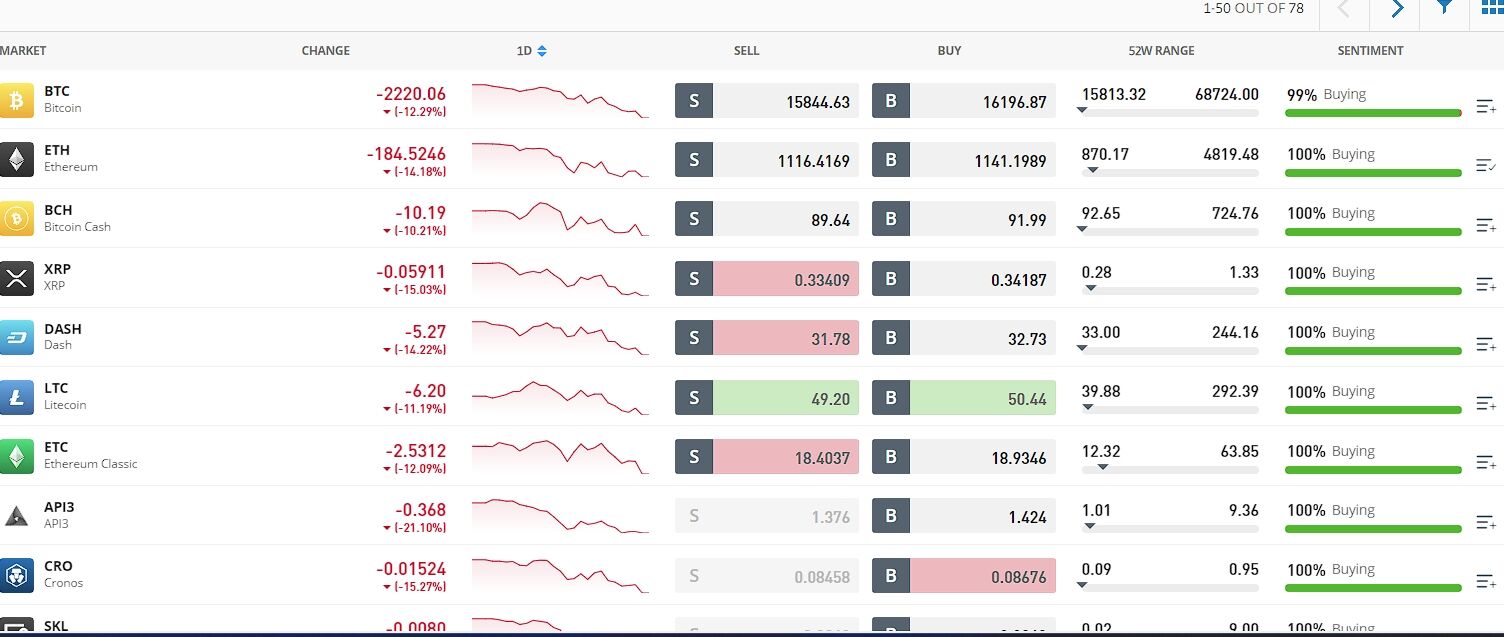Click the XRP logo icon
The height and width of the screenshot is (637, 1504).
[x=16, y=278]
